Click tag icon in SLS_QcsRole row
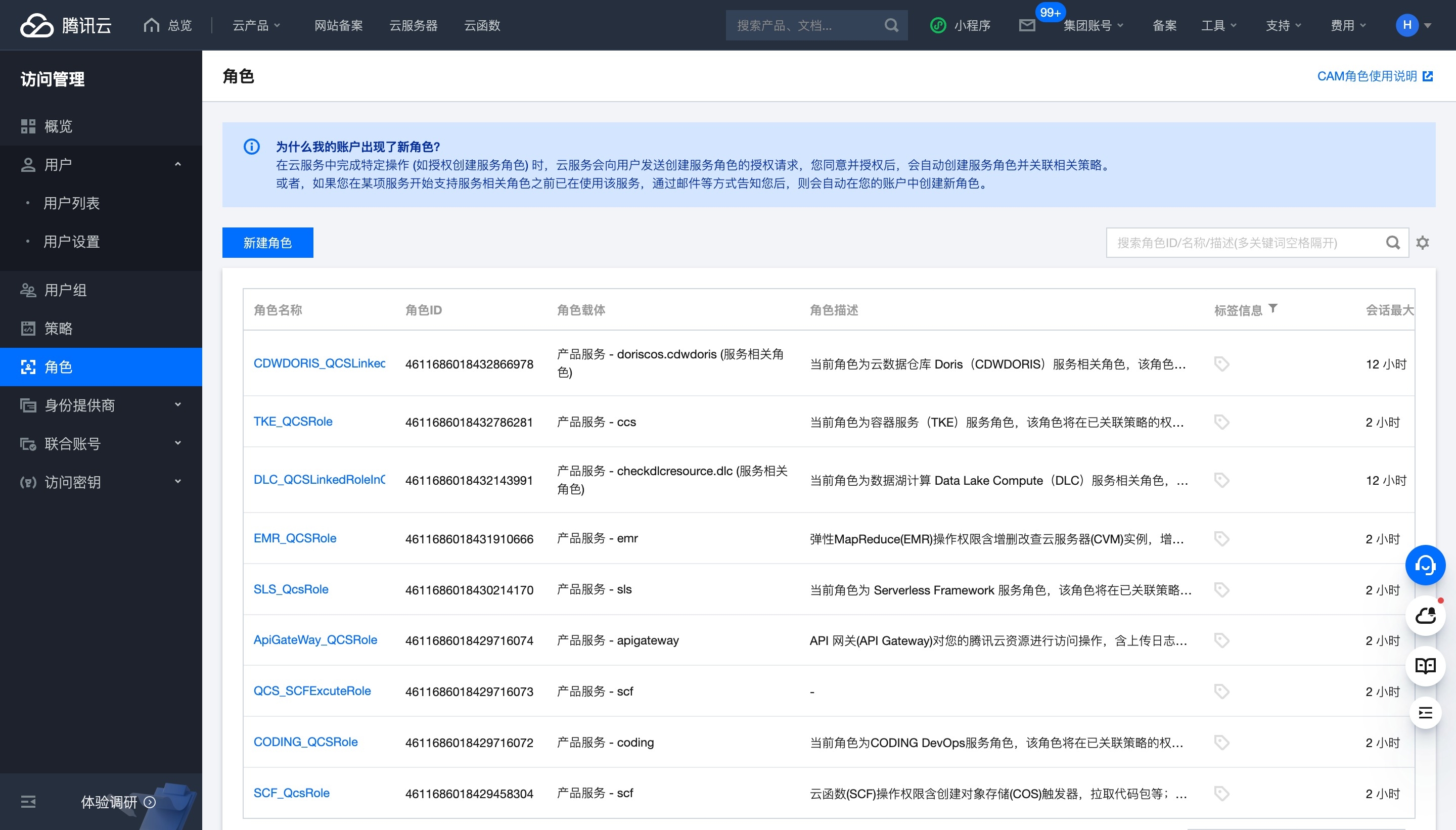The width and height of the screenshot is (1456, 830). click(x=1221, y=589)
